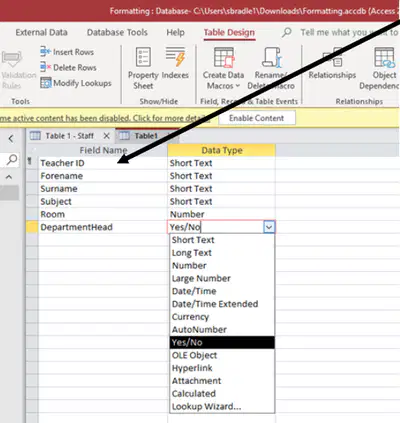Open Modify Lookups

click(x=76, y=83)
